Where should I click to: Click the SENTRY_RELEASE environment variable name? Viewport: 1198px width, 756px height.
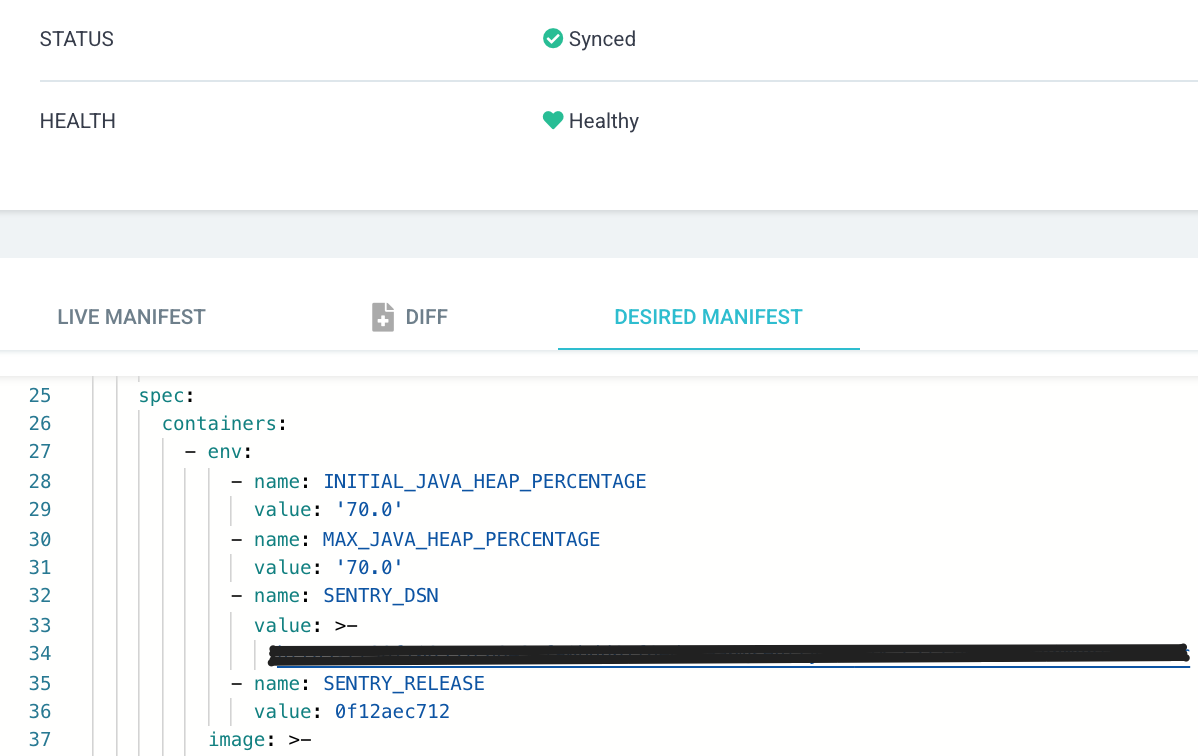pos(403,683)
